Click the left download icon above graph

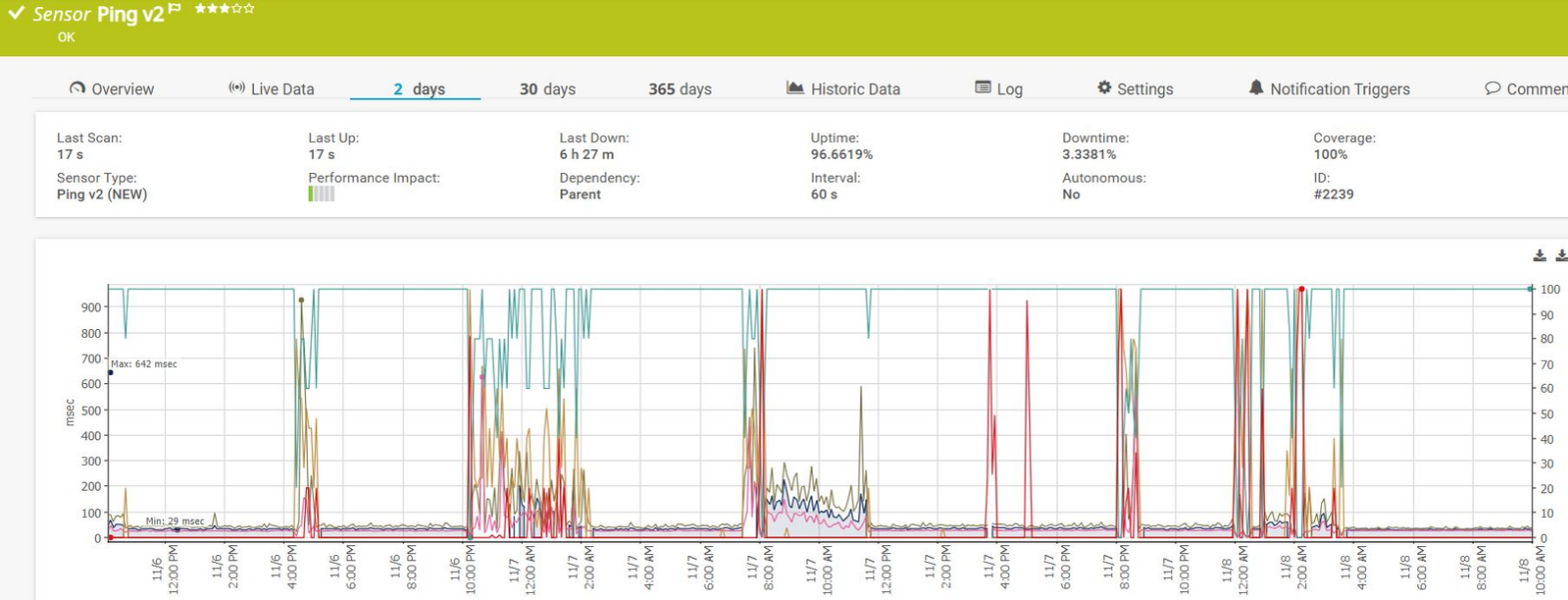tap(1540, 256)
